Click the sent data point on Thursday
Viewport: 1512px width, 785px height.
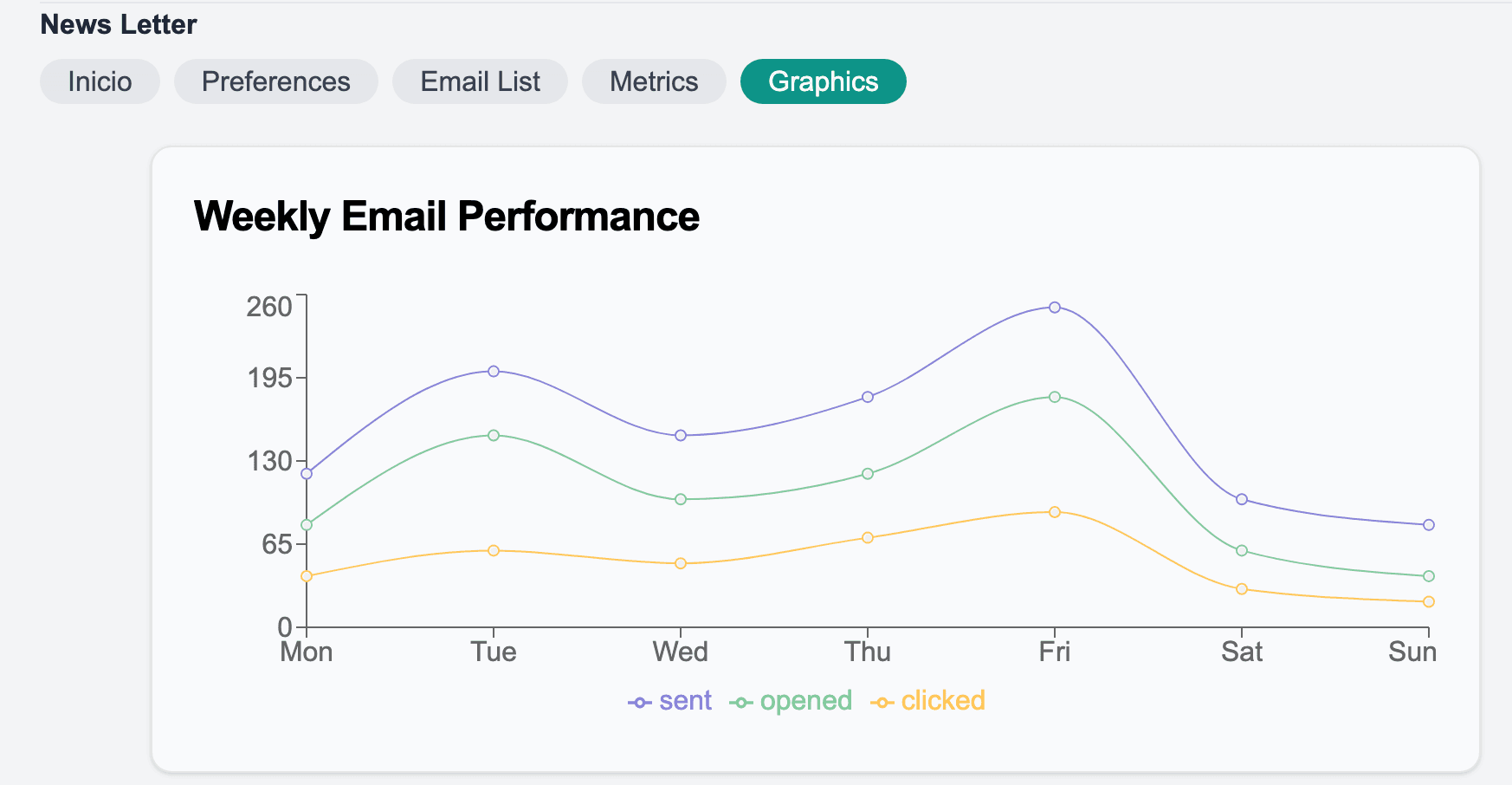pyautogui.click(x=868, y=397)
